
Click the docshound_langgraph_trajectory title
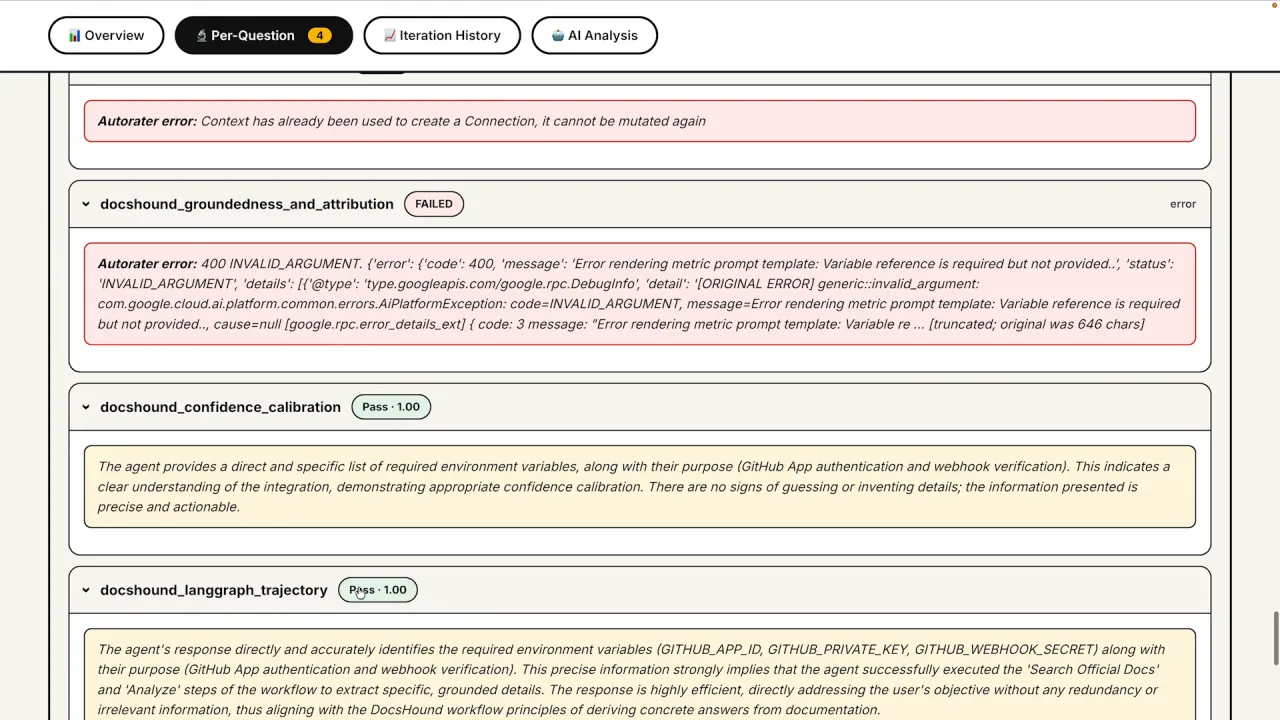[x=214, y=590]
